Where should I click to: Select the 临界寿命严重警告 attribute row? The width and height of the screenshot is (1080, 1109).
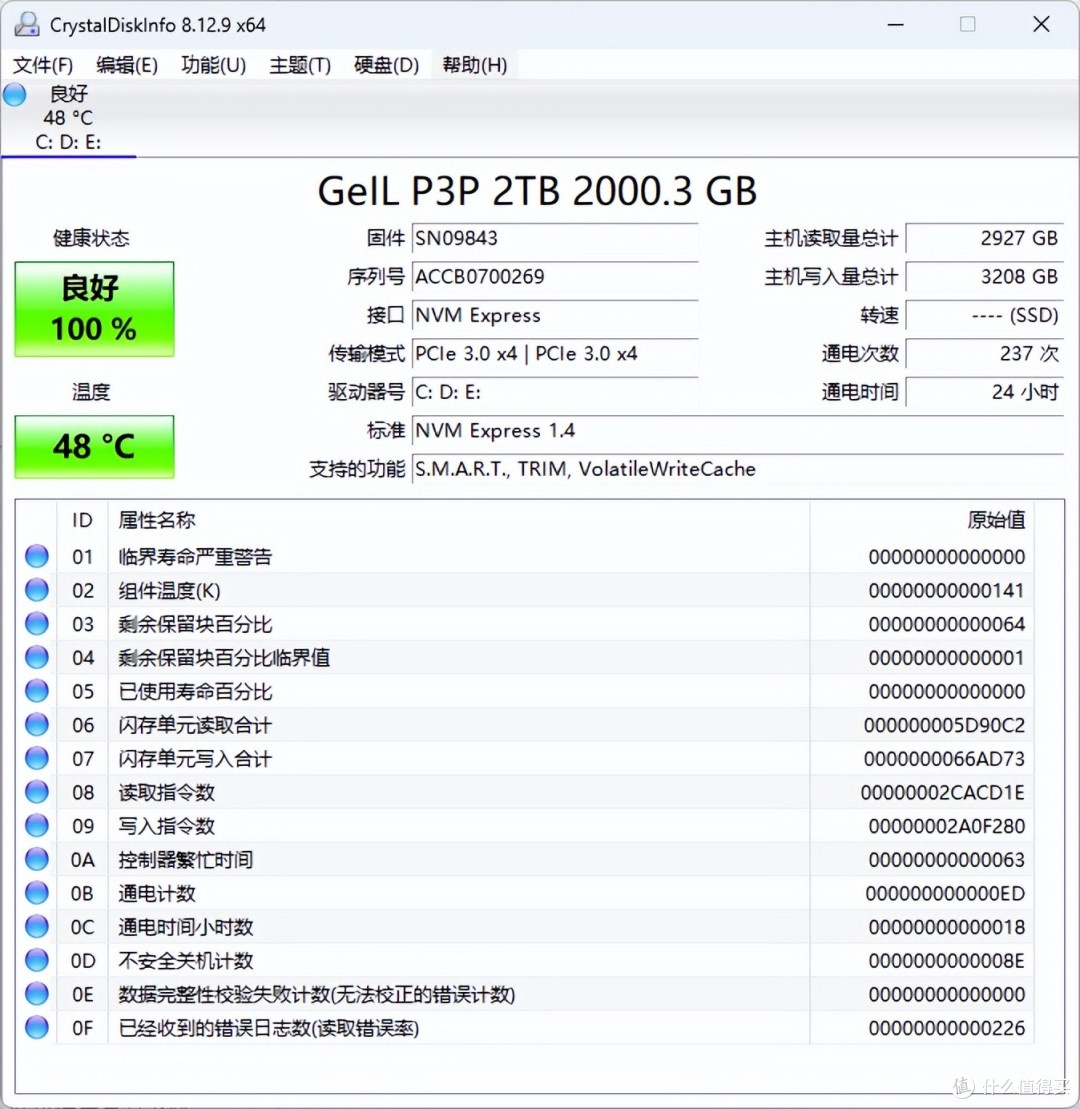coord(525,557)
